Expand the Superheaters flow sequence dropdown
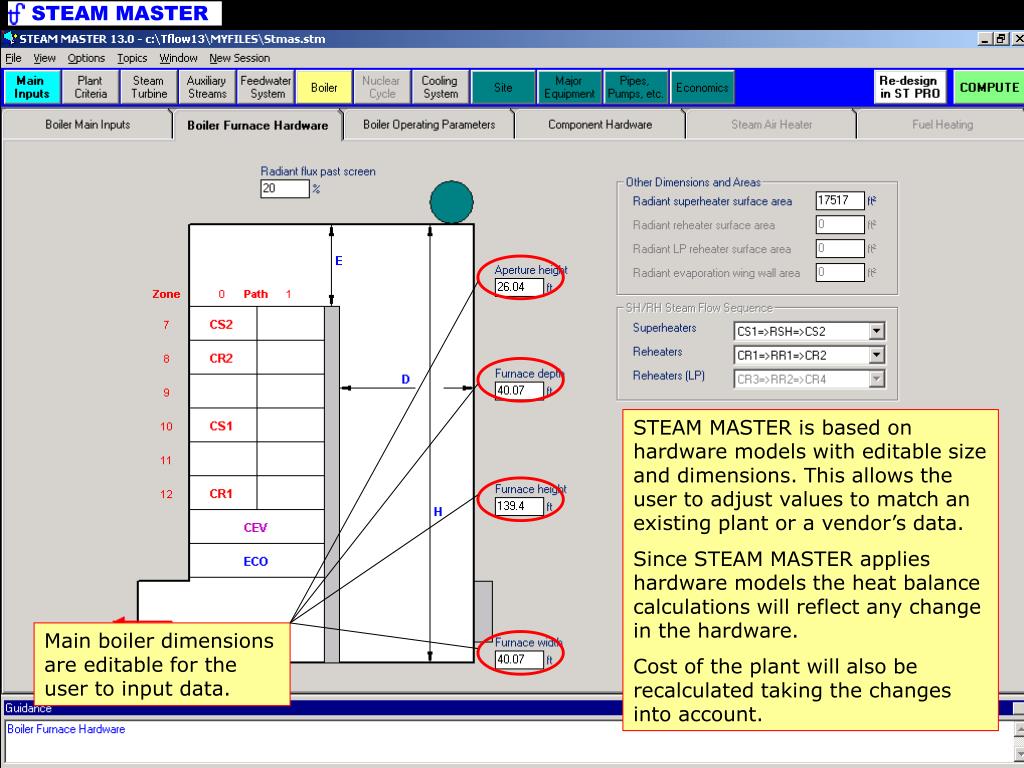Screen dimensions: 1024x768 click(x=876, y=332)
